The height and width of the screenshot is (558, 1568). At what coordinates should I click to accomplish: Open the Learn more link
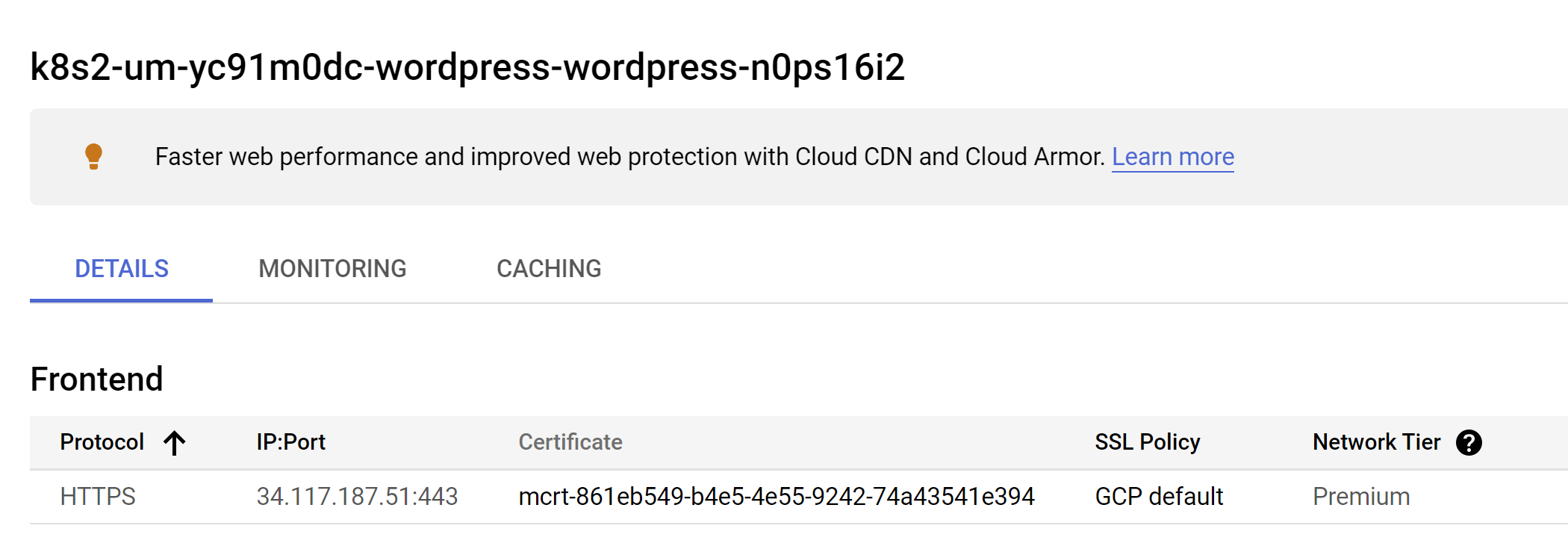point(1173,157)
